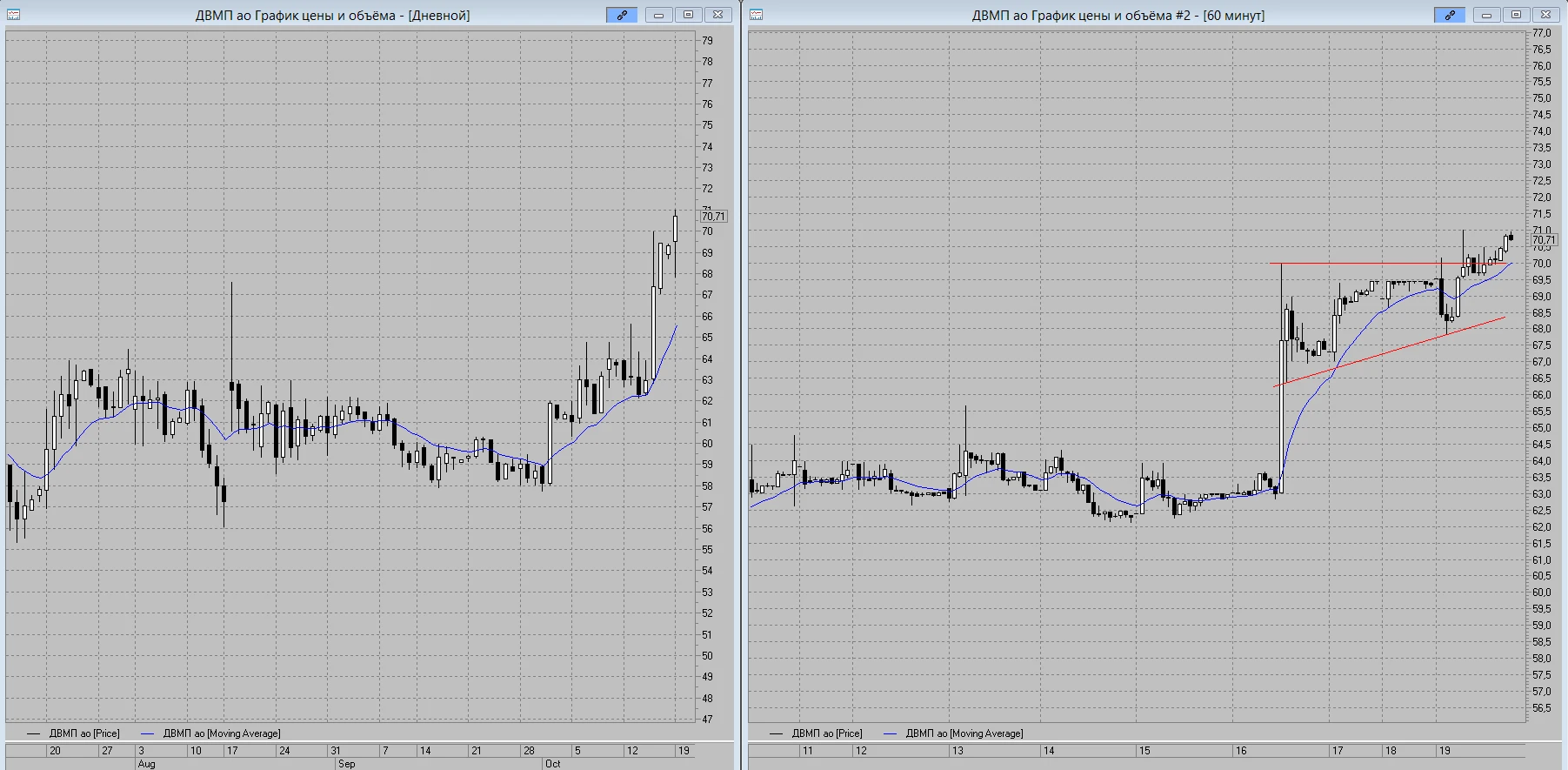The height and width of the screenshot is (770, 1568).
Task: Click the 47 price level on daily axis
Action: pos(707,720)
